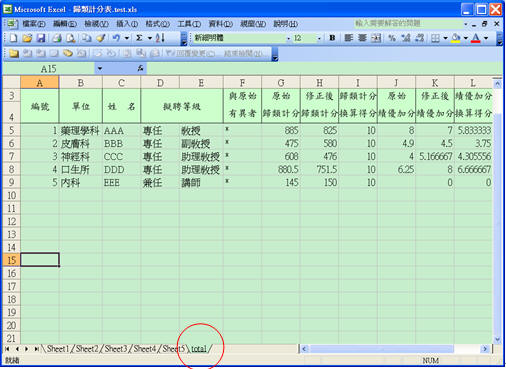Open the Name Box dropdown

[x=99, y=69]
